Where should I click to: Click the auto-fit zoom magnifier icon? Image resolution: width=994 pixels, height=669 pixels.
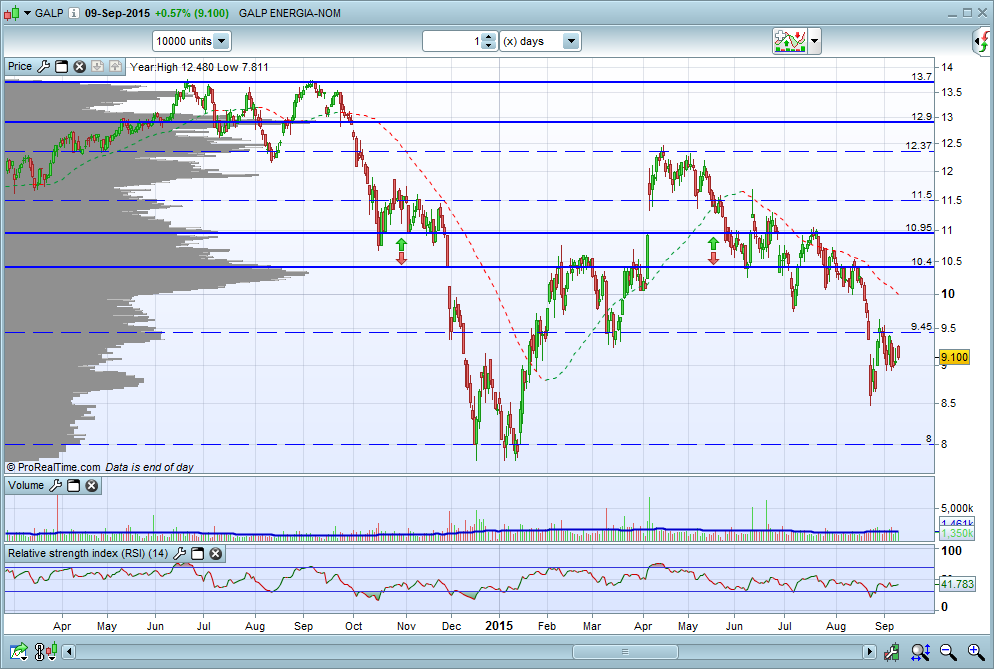920,652
